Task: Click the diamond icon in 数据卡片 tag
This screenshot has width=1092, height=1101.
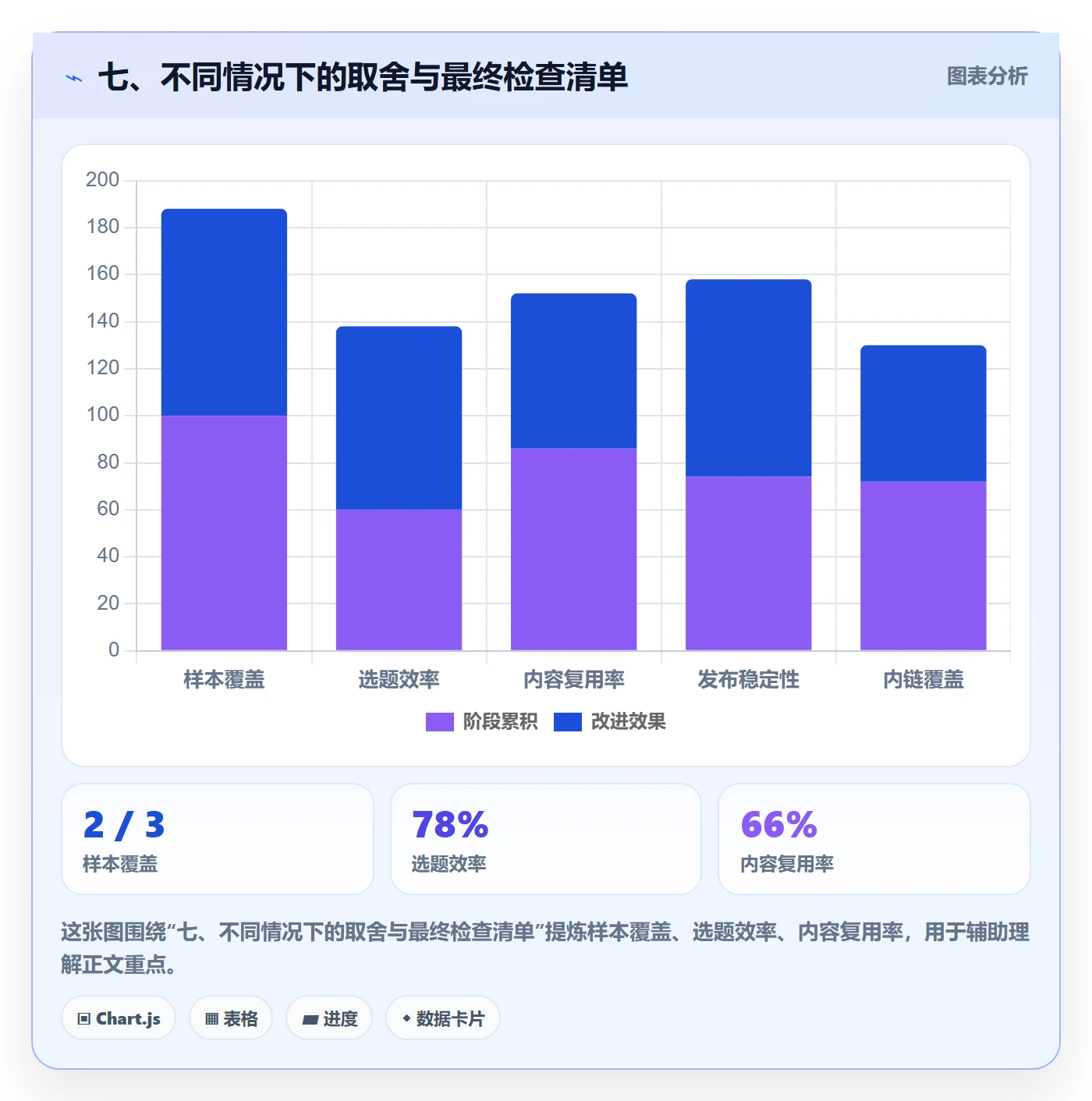Action: [406, 1018]
